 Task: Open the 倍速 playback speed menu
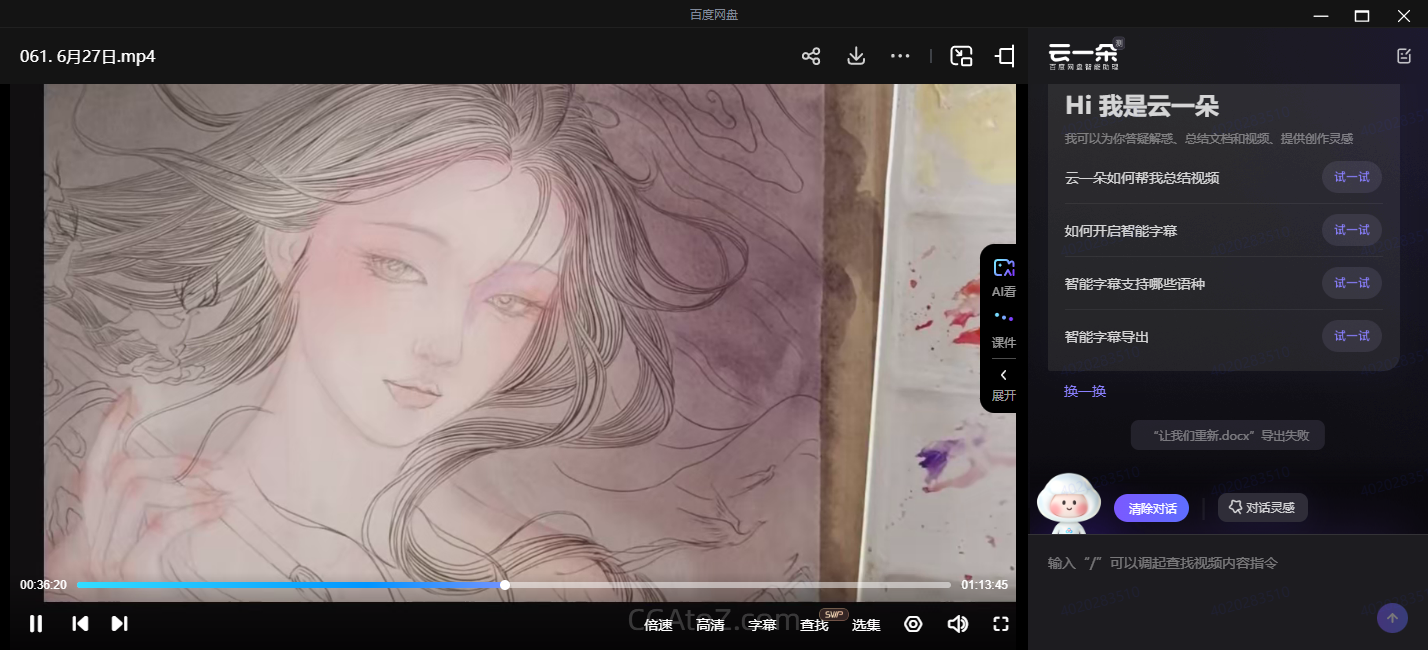tap(658, 625)
